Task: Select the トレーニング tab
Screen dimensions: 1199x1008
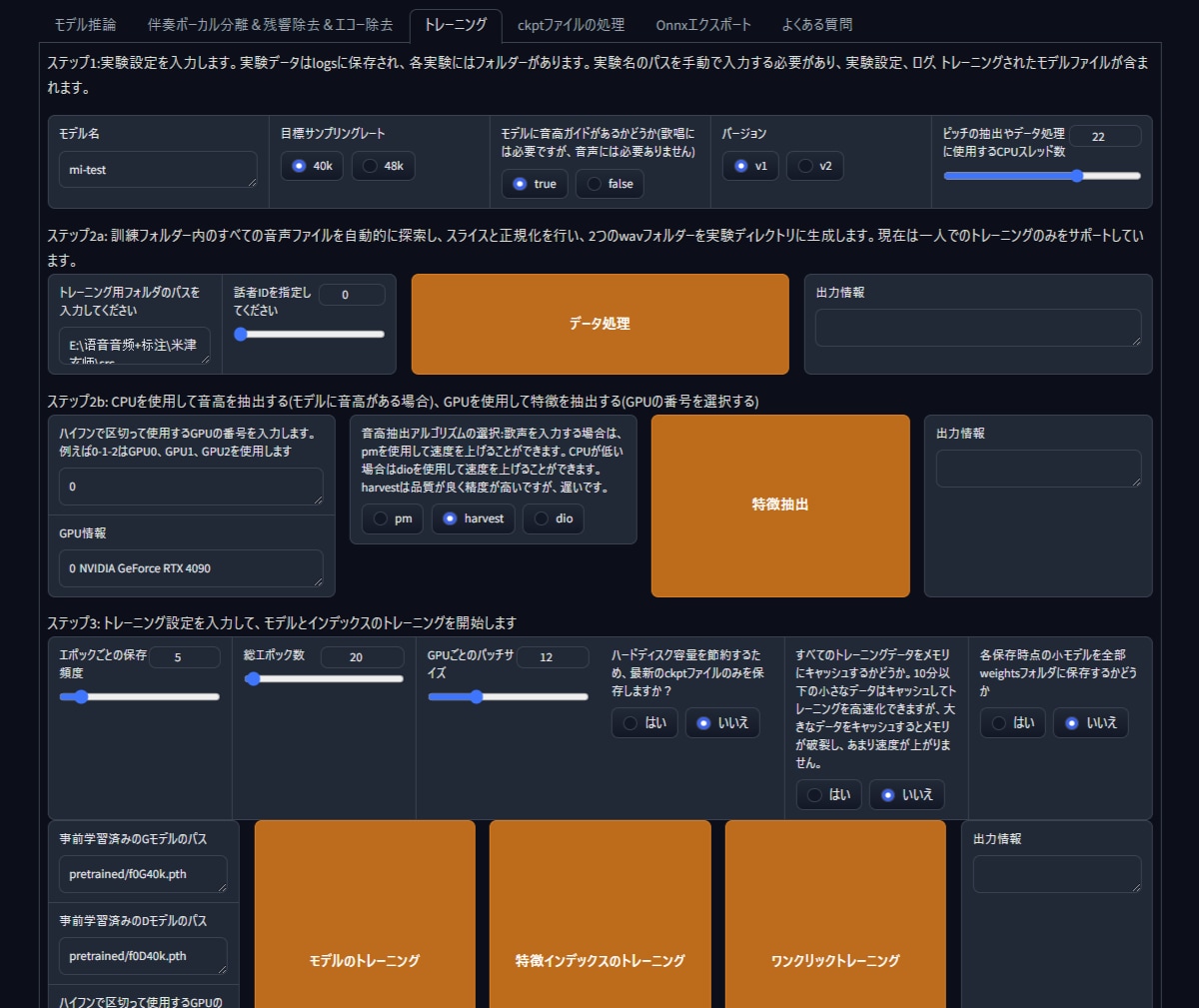Action: (x=456, y=24)
